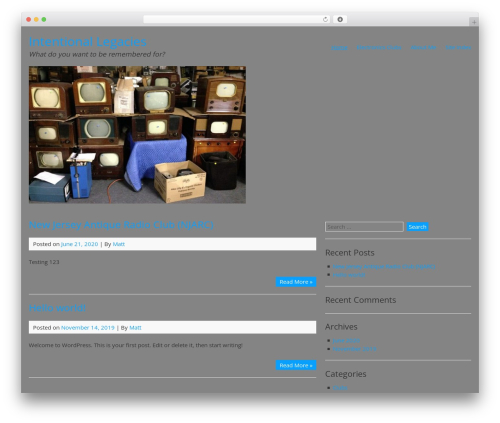Click the 'Recent Posts' sidebar heading
The width and height of the screenshot is (500, 423).
tap(350, 253)
